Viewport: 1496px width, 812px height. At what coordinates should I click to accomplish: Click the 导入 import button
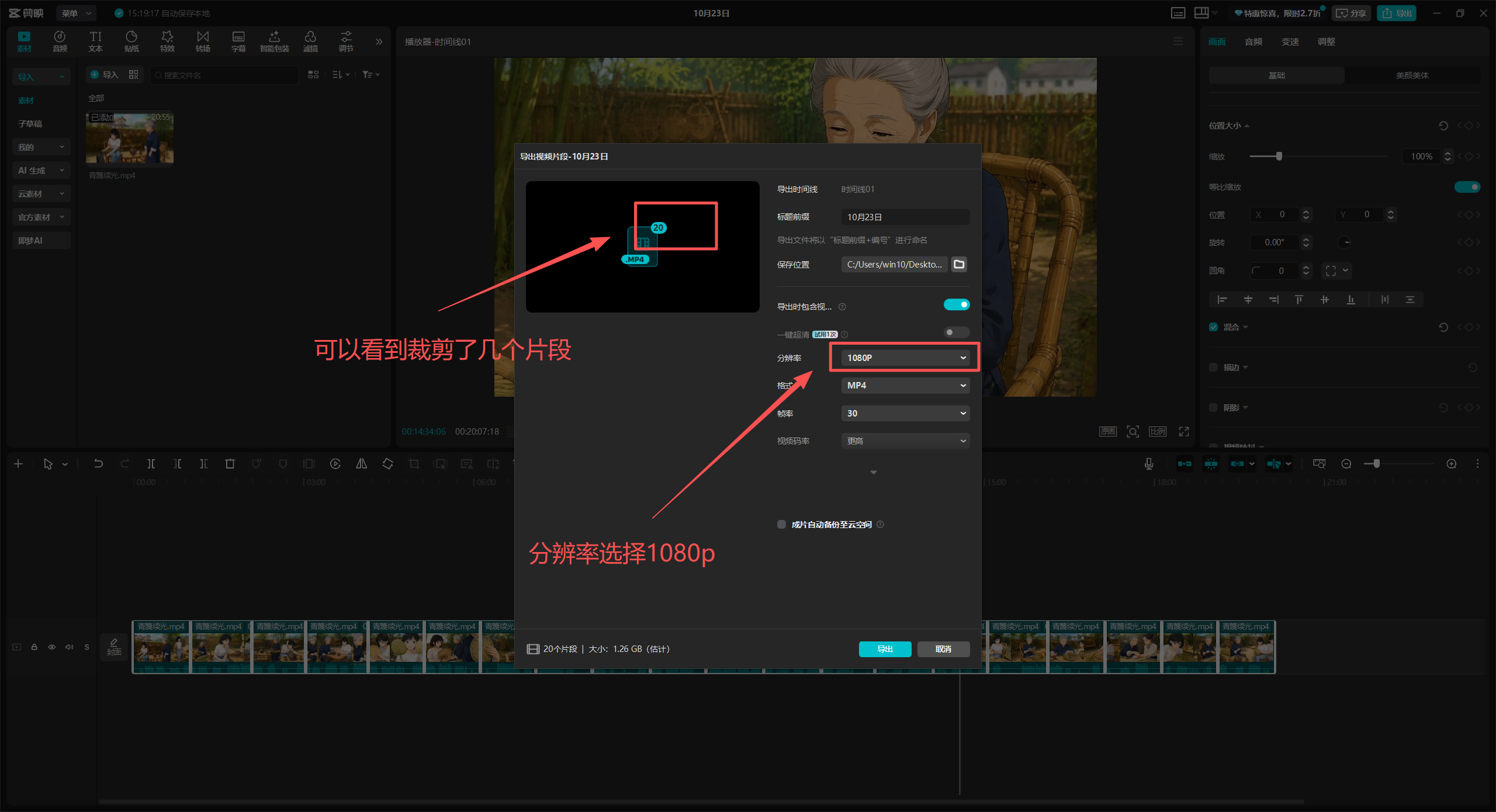tap(105, 75)
